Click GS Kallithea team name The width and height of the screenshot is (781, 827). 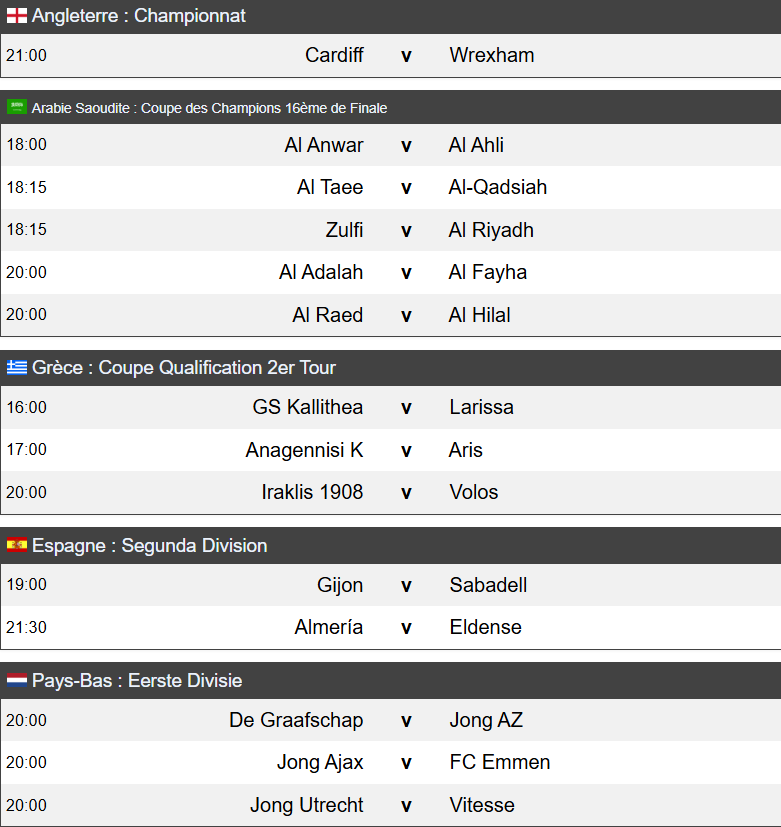[x=307, y=407]
